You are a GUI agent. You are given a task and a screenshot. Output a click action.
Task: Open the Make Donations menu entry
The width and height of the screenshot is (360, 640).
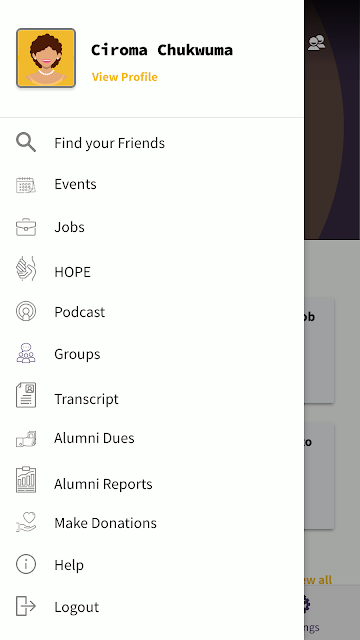(x=152, y=523)
